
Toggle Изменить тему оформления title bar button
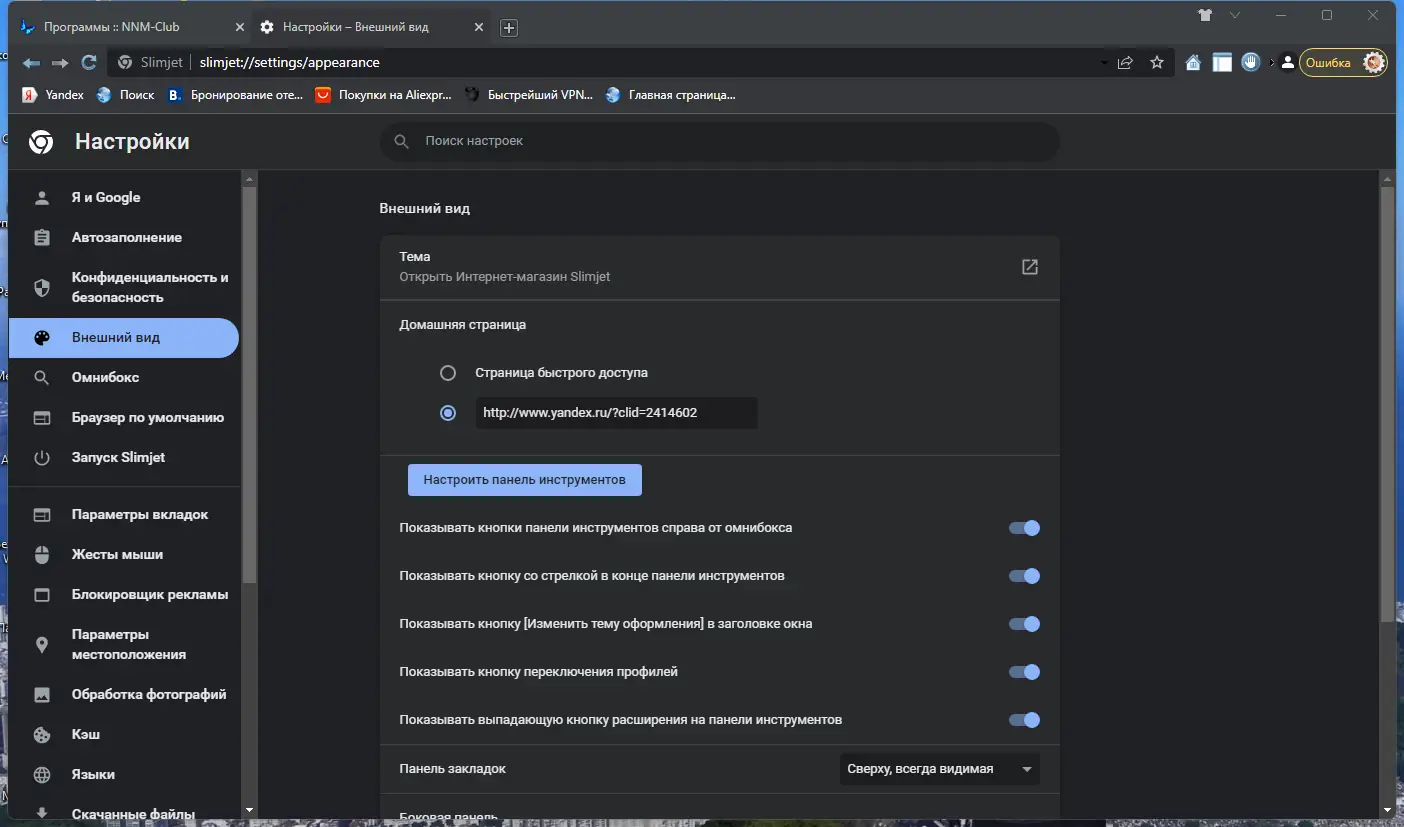[1024, 624]
